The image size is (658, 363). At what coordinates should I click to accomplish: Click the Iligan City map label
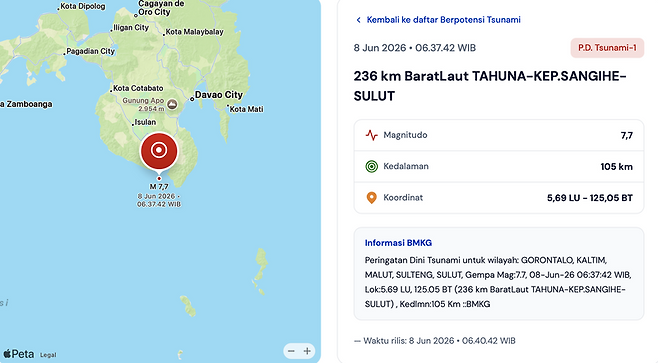[131, 28]
